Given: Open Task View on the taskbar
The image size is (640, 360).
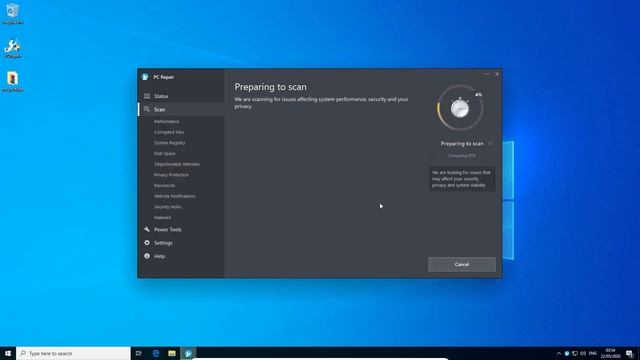Looking at the screenshot, I should point(139,353).
